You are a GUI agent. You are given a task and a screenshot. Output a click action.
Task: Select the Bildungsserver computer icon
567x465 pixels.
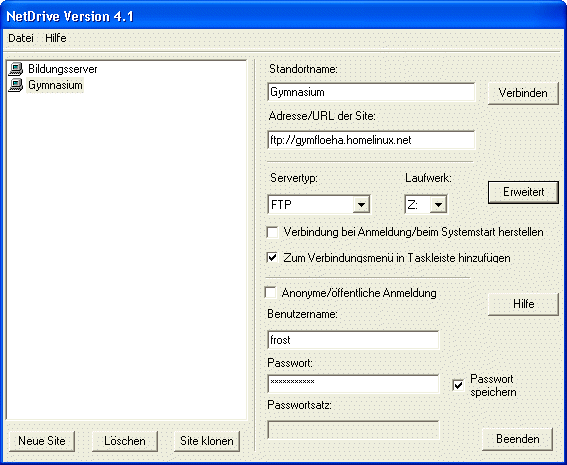pyautogui.click(x=16, y=69)
